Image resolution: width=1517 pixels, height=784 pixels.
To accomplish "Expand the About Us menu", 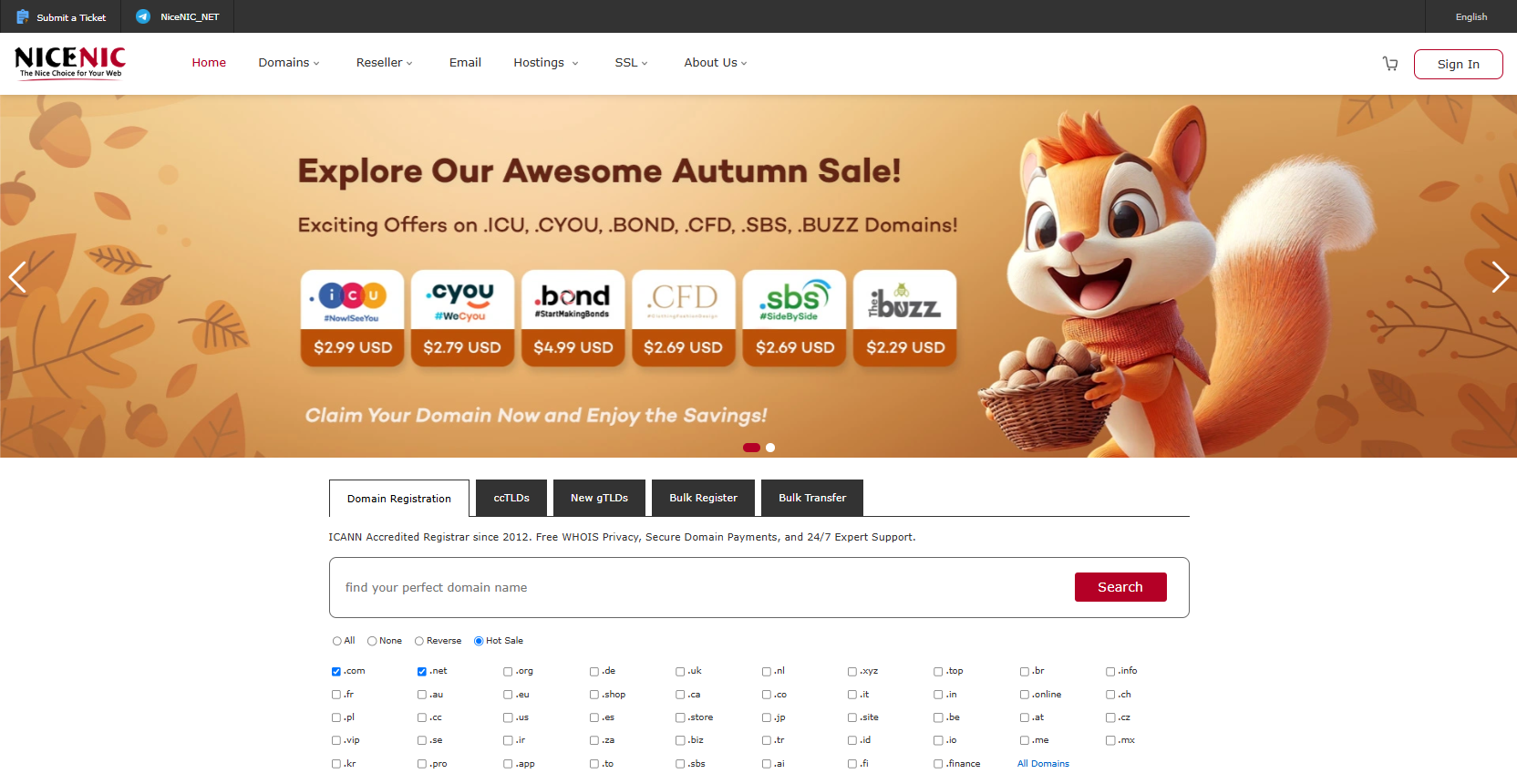I will [x=716, y=63].
